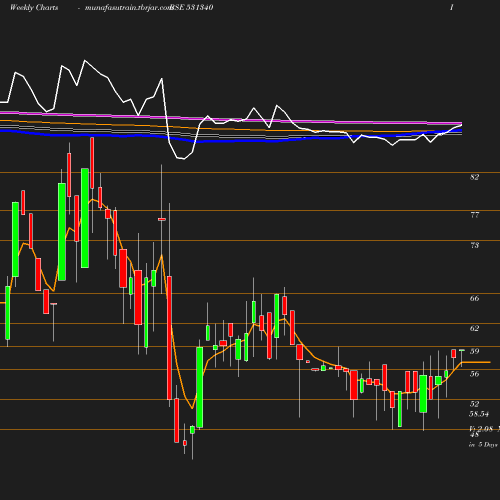Click the 59 price axis label
Image resolution: width=500 pixels, height=500 pixels.
(474, 351)
